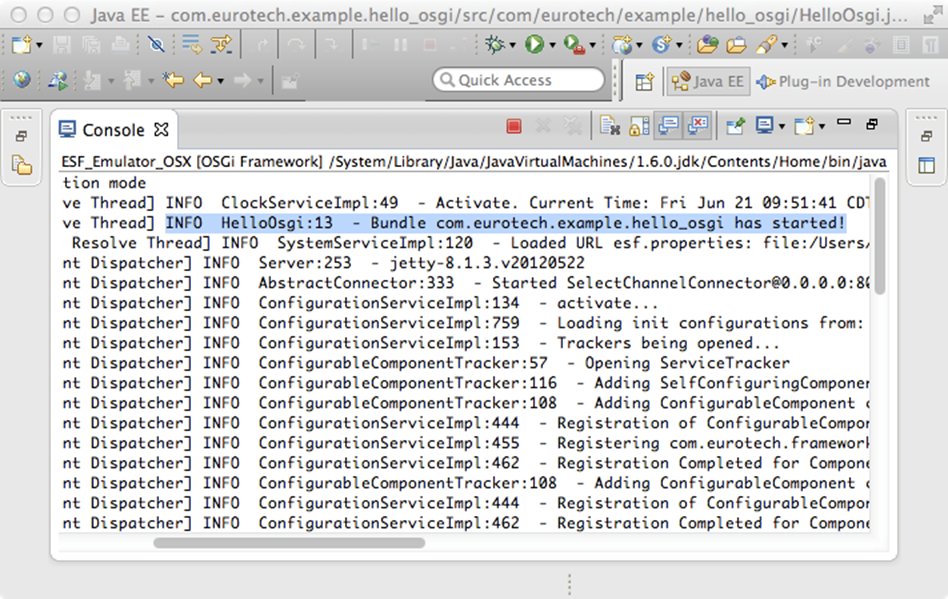Viewport: 948px width, 599px height.
Task: Open the right sidebar outline view icon
Action: (x=926, y=165)
